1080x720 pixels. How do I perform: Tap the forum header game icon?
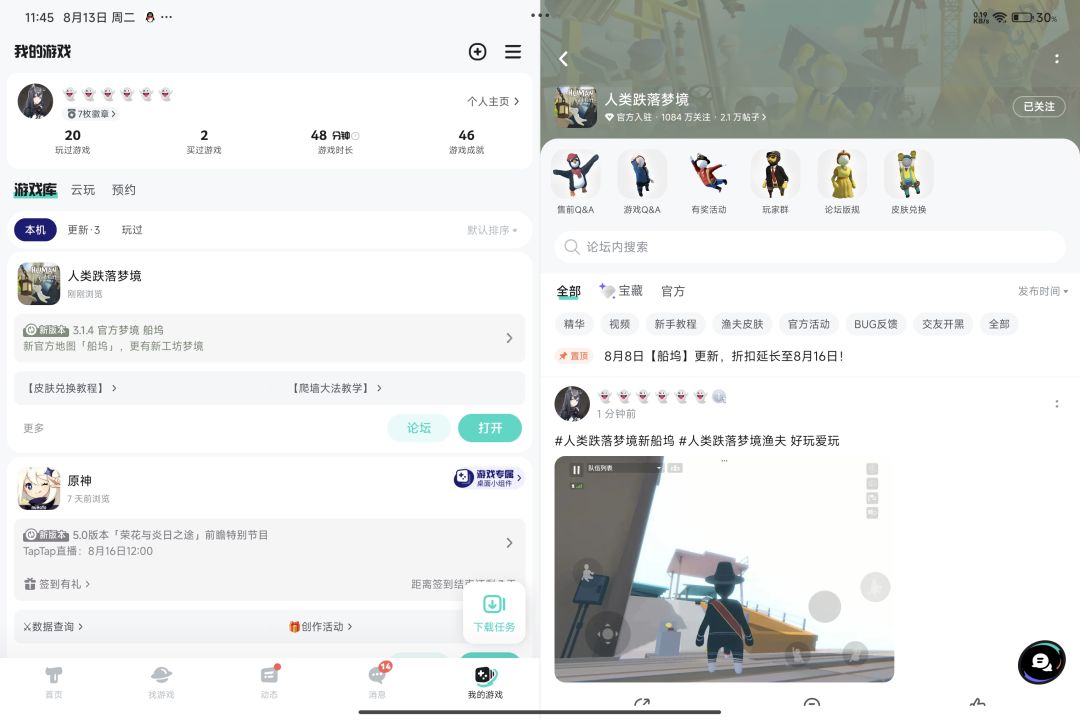576,107
